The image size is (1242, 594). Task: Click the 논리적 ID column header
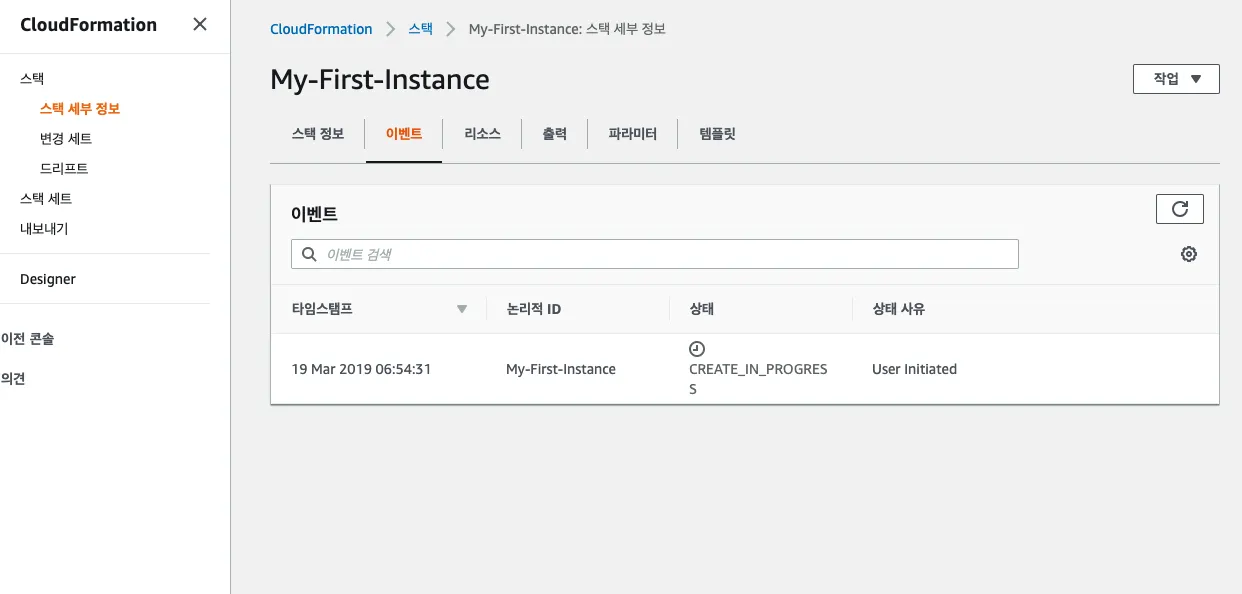(x=534, y=309)
